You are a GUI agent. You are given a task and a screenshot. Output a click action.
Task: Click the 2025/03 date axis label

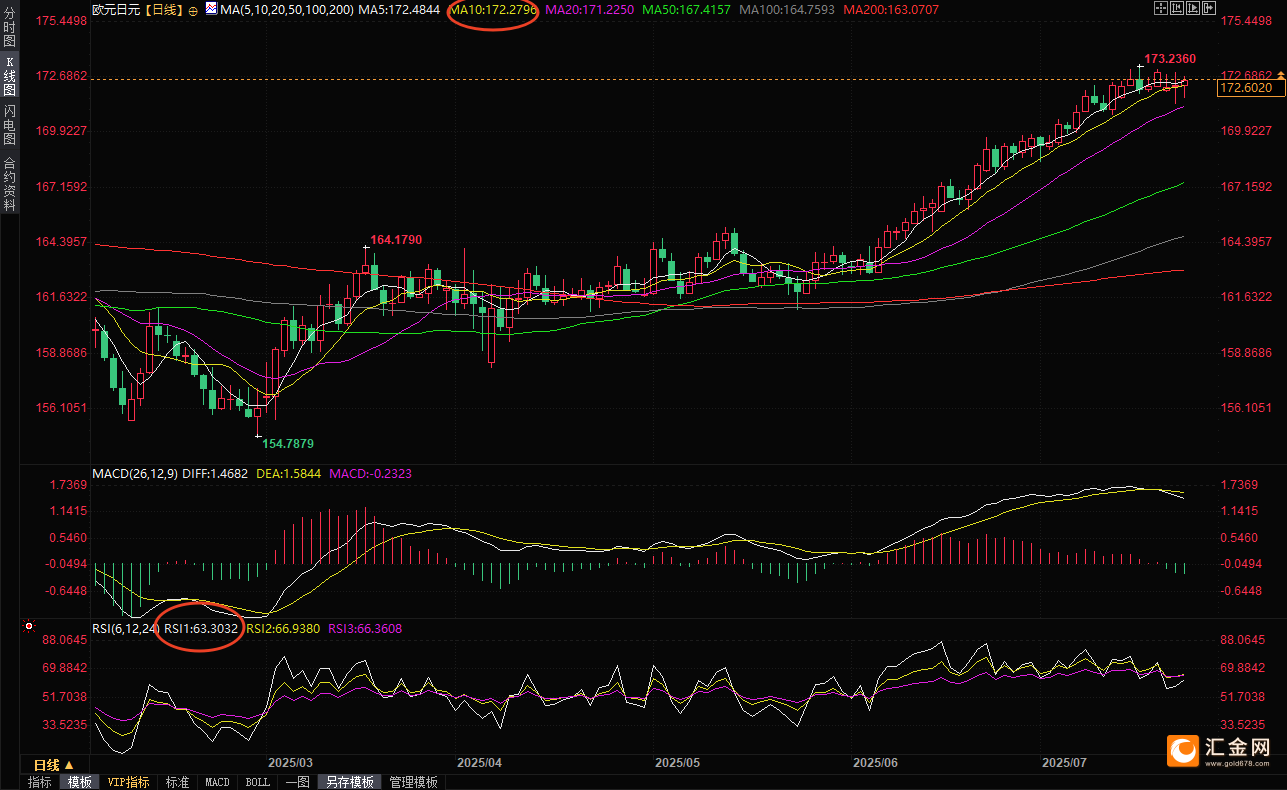(x=291, y=763)
